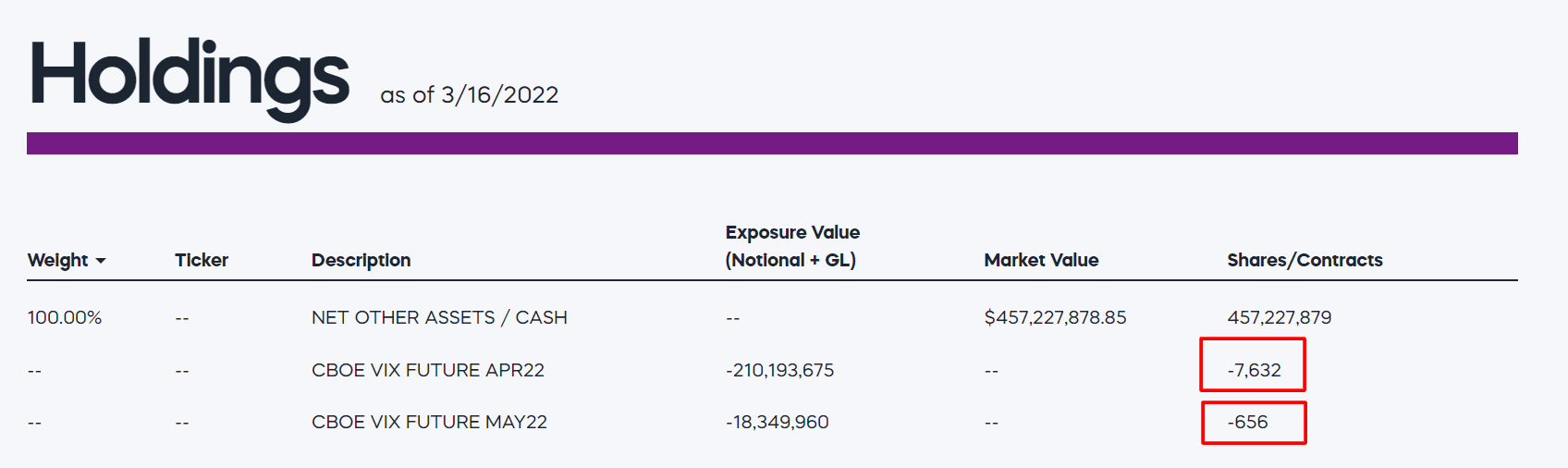The image size is (1568, 468).
Task: Select the NET OTHER ASSETS / CASH row
Action: click(772, 317)
